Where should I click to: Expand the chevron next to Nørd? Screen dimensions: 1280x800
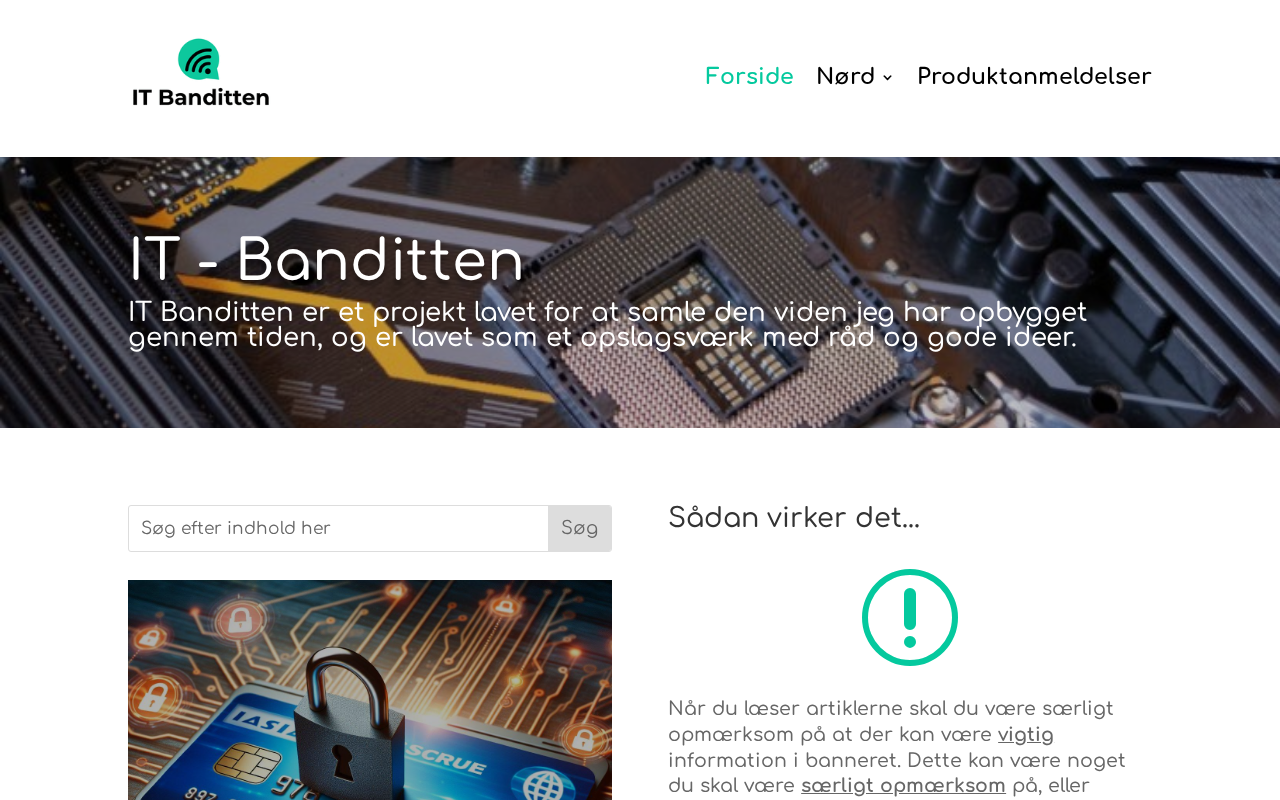tap(887, 78)
